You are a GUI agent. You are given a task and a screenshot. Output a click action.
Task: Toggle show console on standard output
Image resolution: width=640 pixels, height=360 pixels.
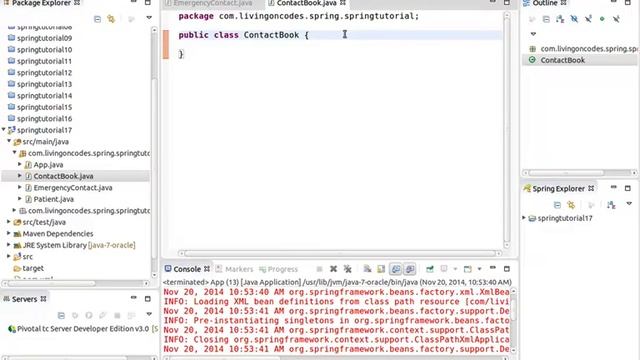coord(396,269)
